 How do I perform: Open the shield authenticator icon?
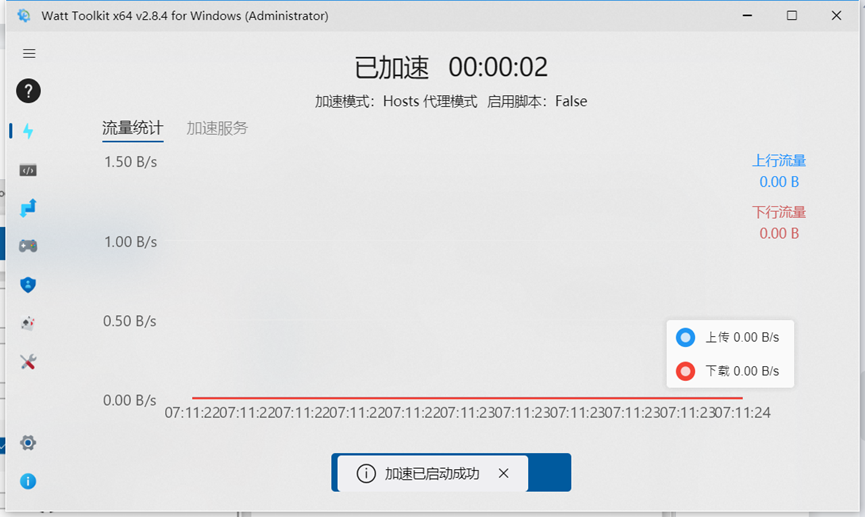tap(28, 285)
